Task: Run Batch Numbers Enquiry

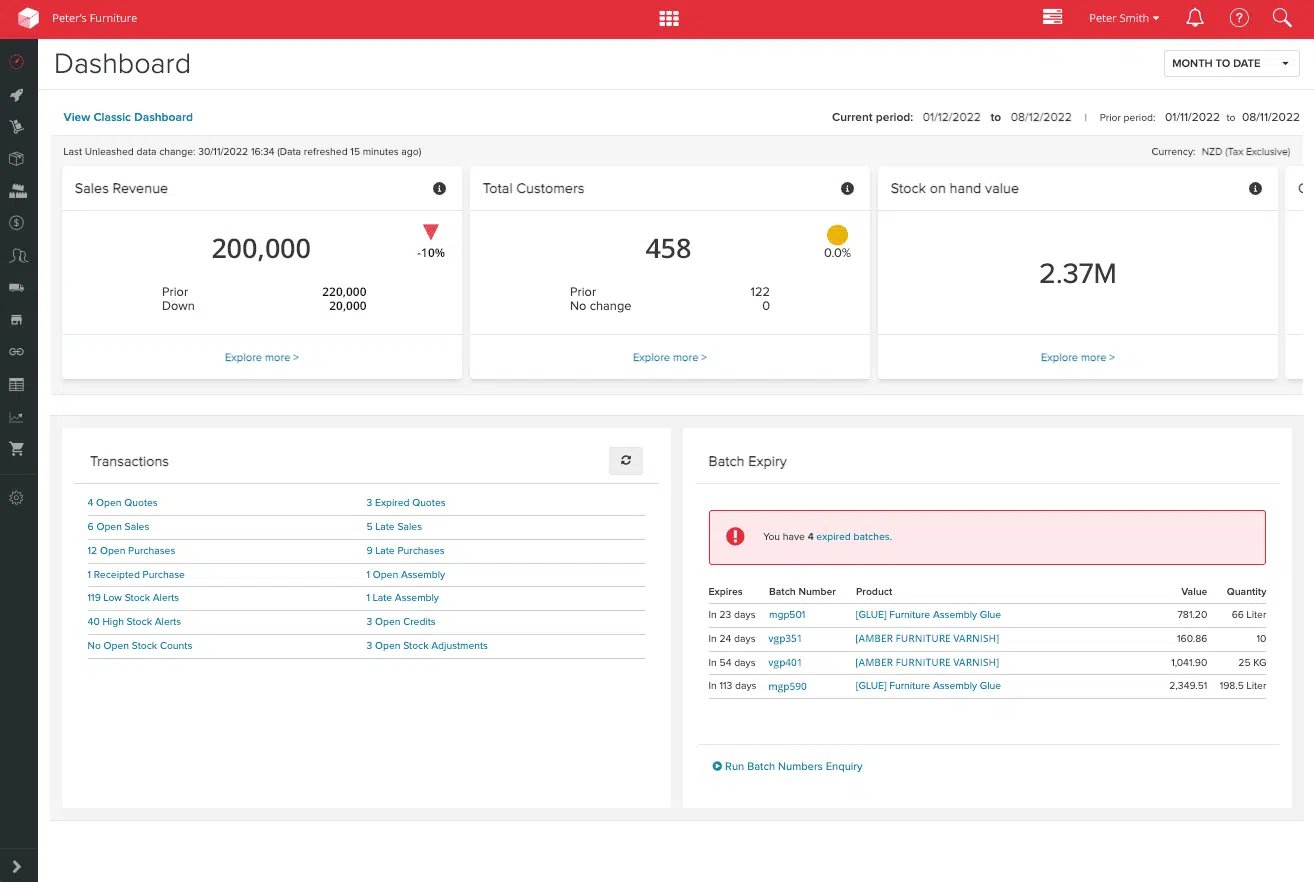Action: coord(788,766)
